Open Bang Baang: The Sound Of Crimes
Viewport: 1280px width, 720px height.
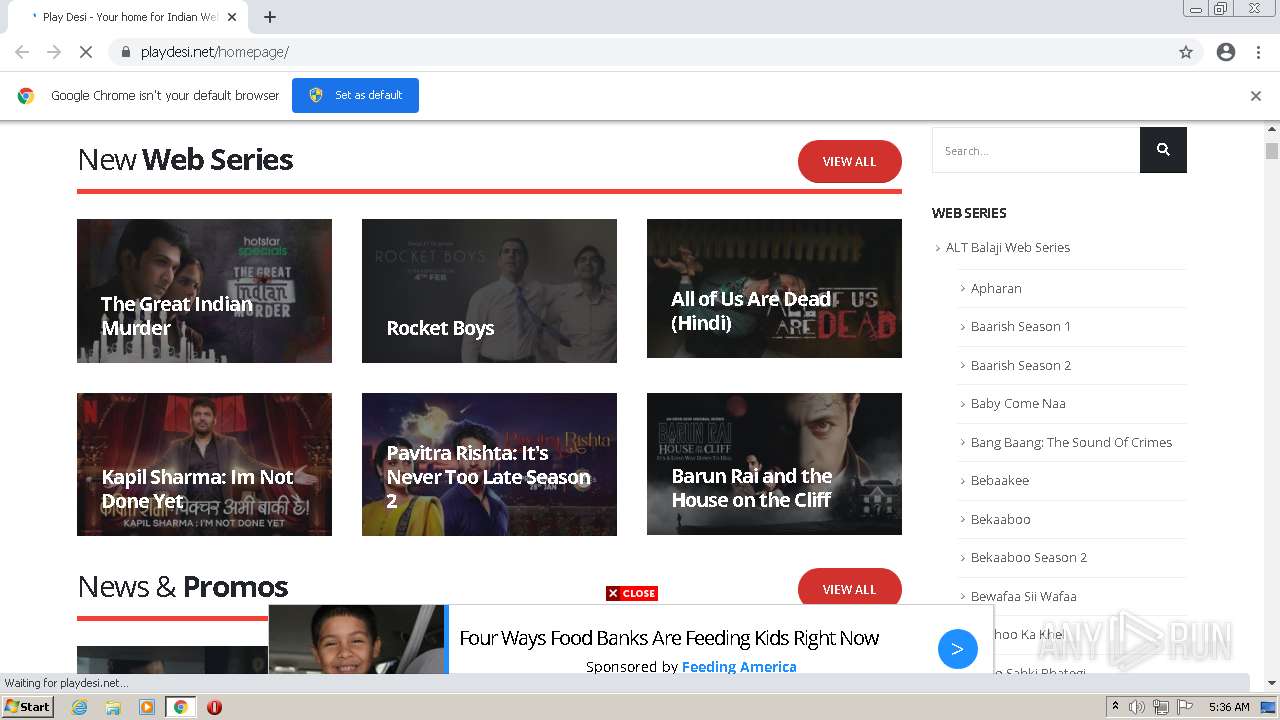coord(1071,442)
